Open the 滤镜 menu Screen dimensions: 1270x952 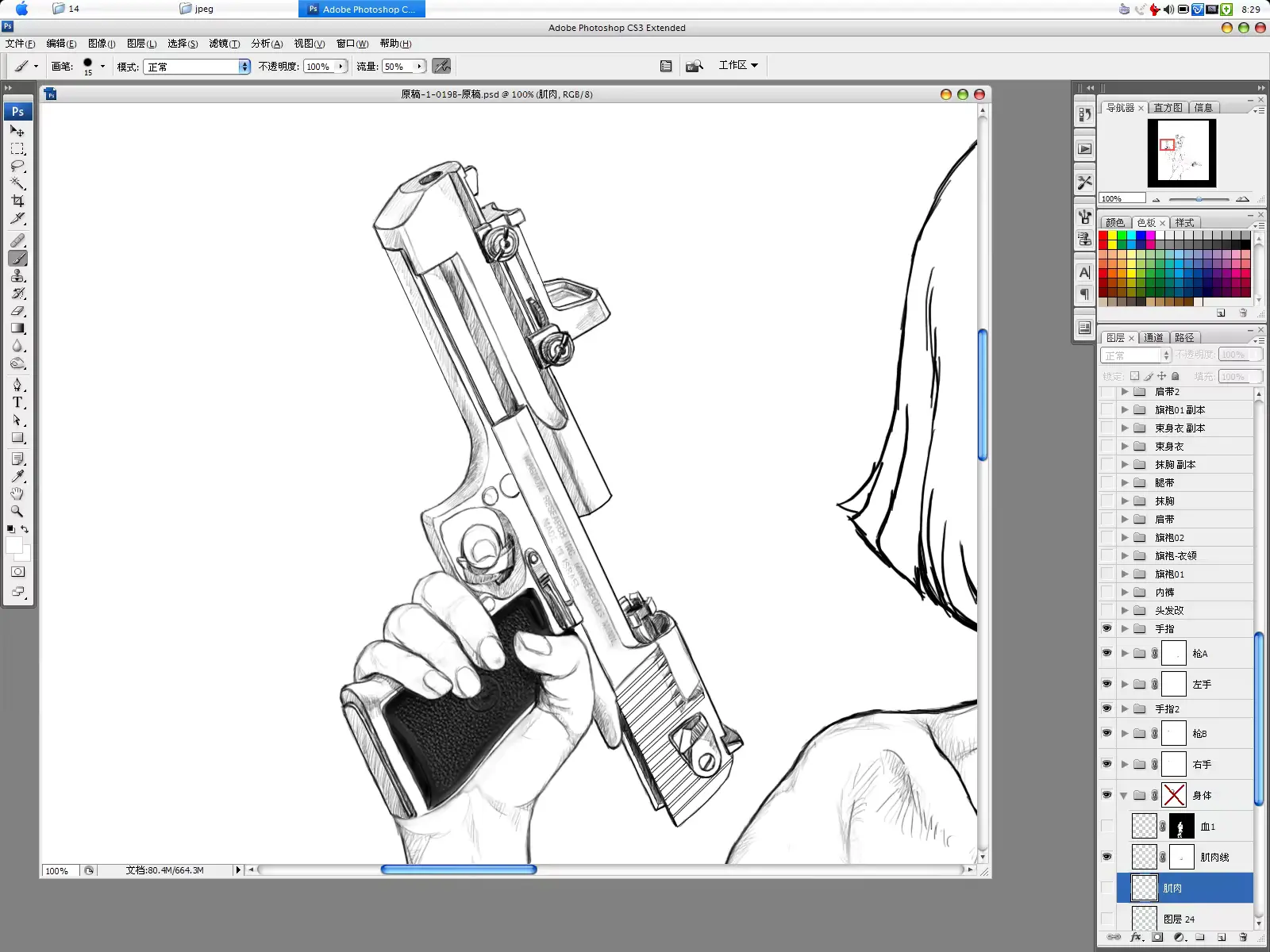tap(224, 44)
